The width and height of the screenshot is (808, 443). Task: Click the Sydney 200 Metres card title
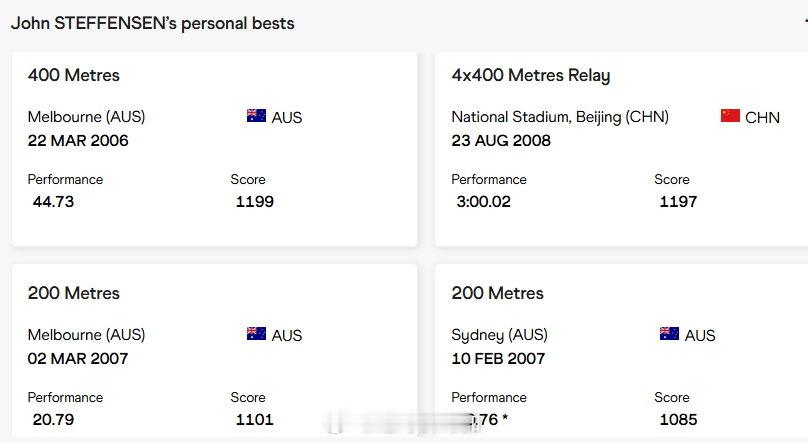497,293
